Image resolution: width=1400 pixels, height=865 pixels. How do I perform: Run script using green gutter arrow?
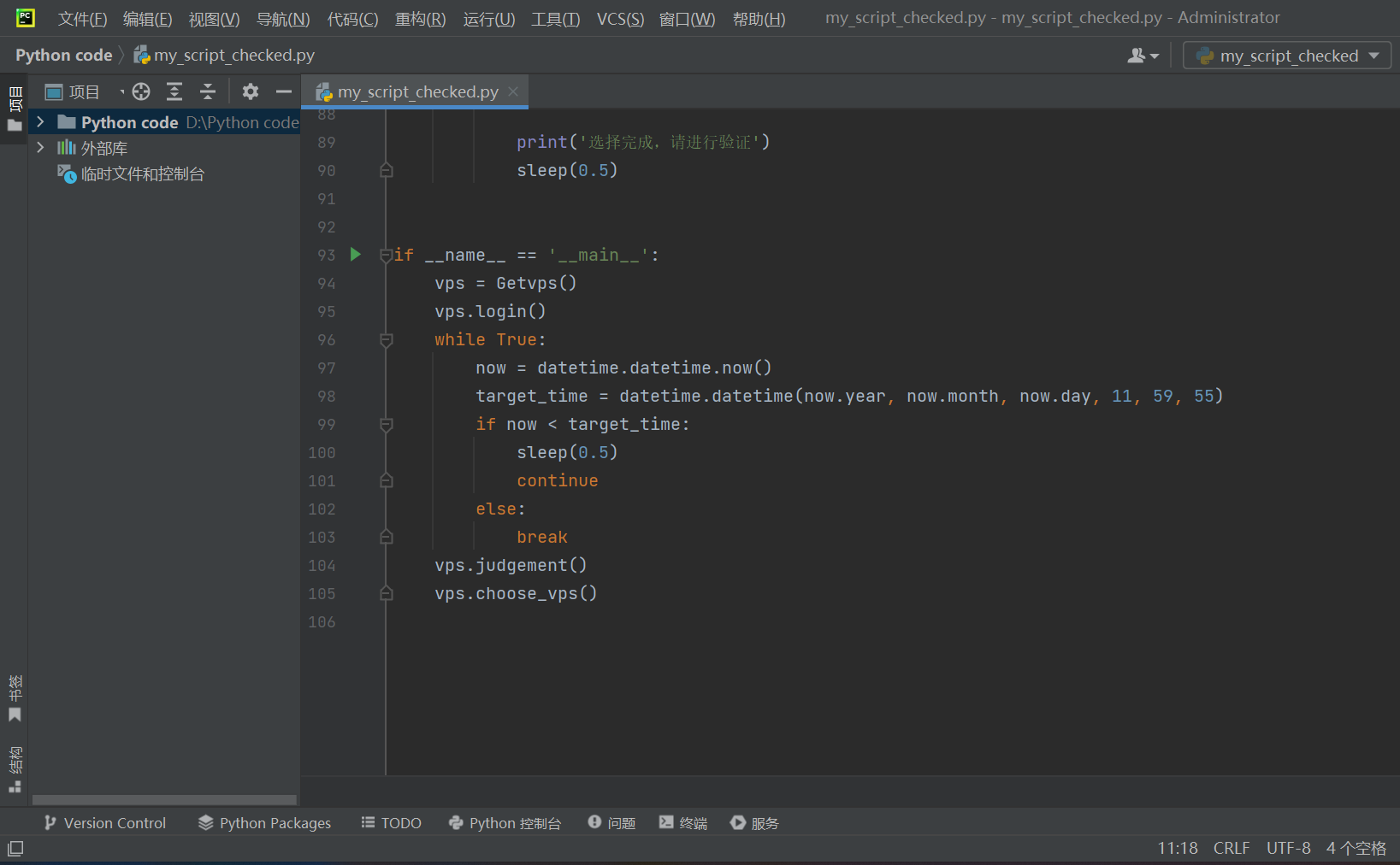point(355,255)
